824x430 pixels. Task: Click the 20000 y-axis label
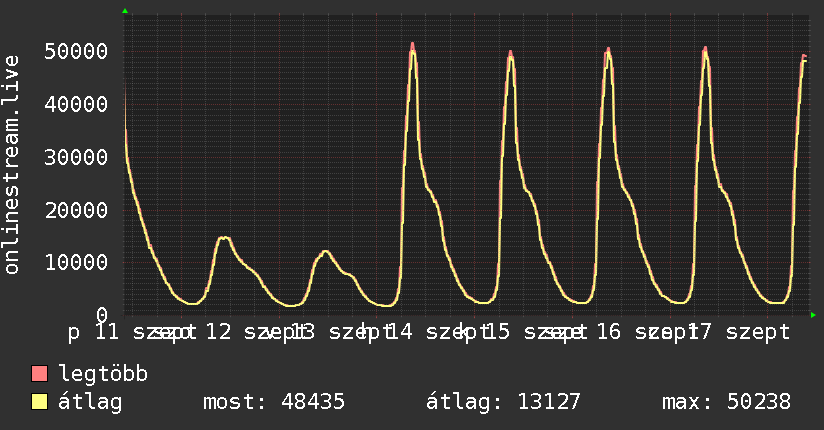click(76, 210)
